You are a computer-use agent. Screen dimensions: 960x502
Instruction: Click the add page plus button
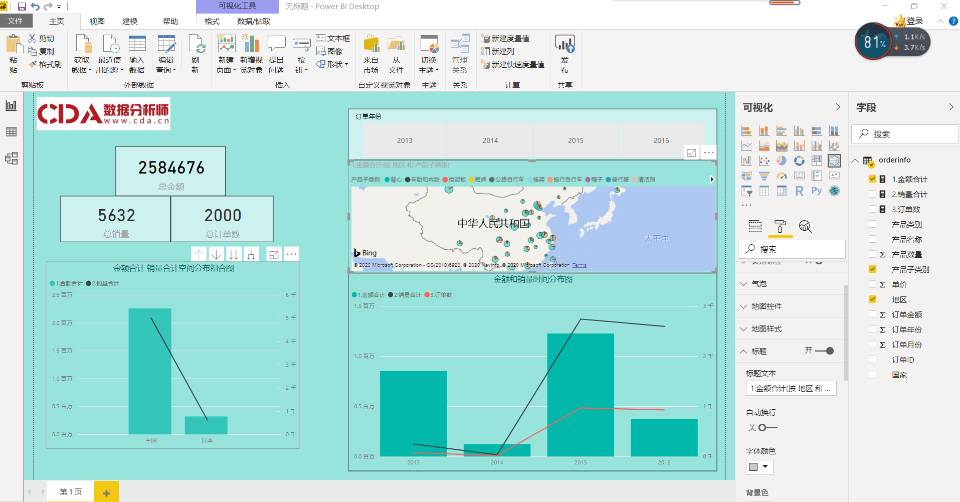(x=107, y=492)
